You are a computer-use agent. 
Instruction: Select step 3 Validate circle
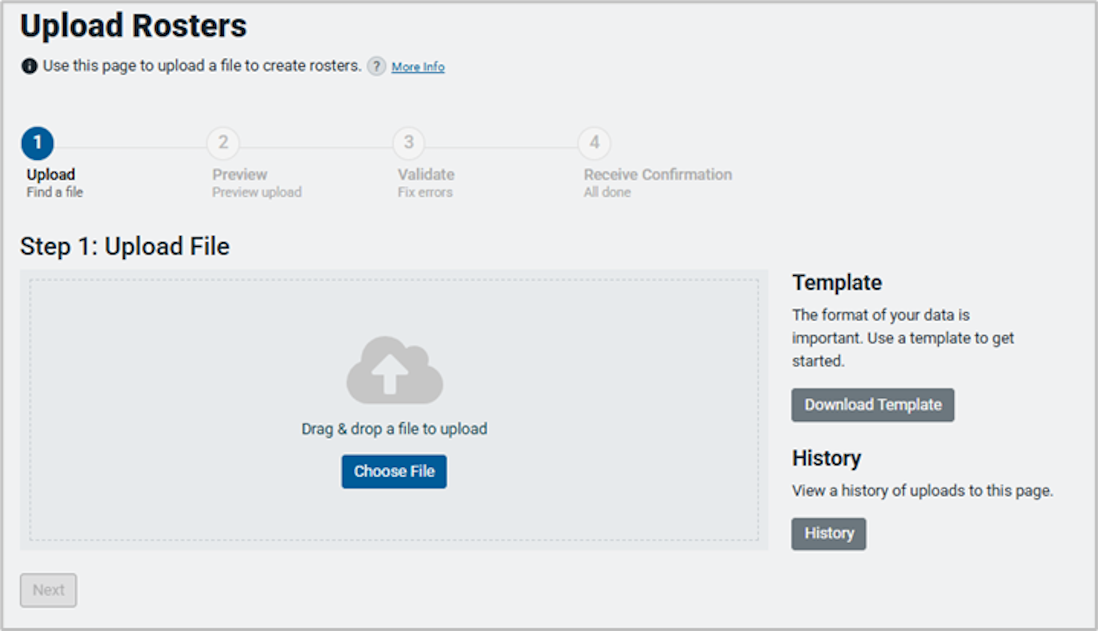409,142
